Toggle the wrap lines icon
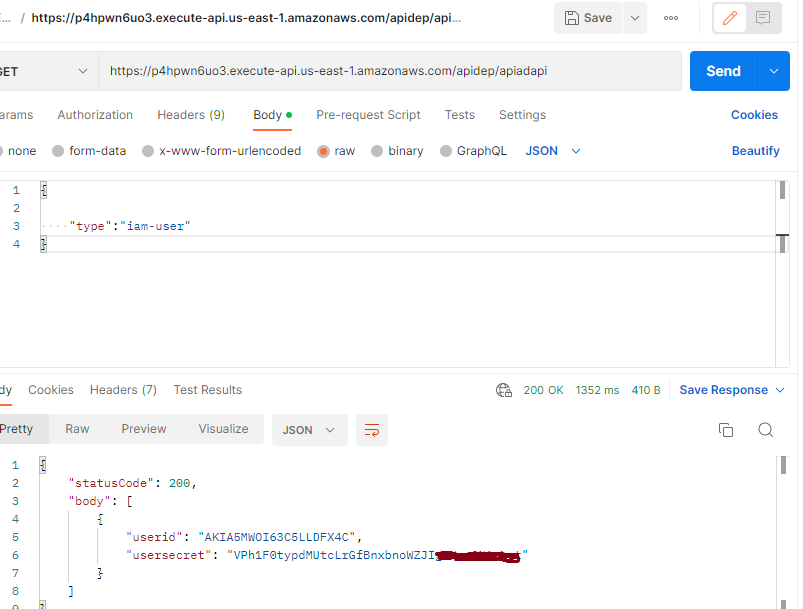 (x=372, y=430)
